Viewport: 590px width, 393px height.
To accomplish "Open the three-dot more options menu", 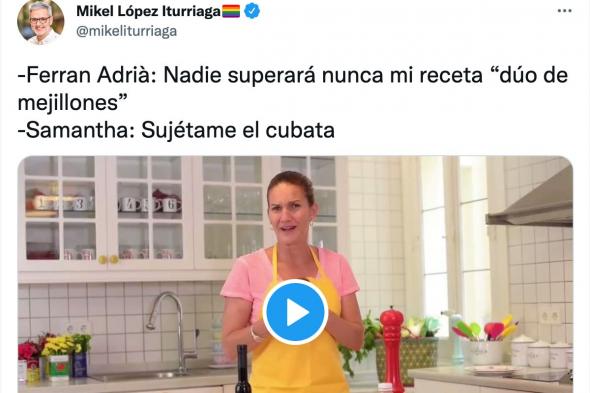I will 564,11.
